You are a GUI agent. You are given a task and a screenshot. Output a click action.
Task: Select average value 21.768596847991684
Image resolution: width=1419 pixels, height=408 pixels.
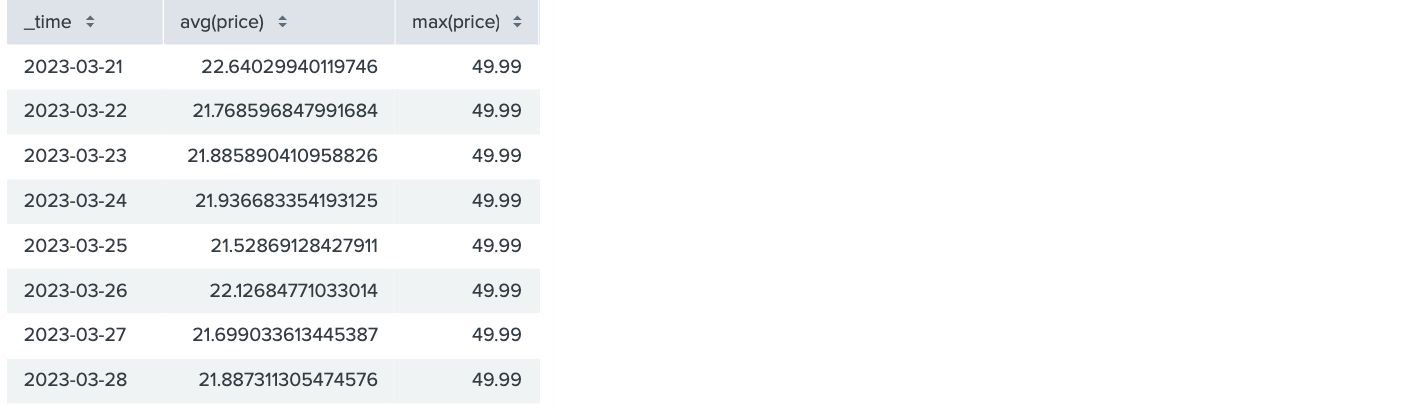[x=285, y=111]
